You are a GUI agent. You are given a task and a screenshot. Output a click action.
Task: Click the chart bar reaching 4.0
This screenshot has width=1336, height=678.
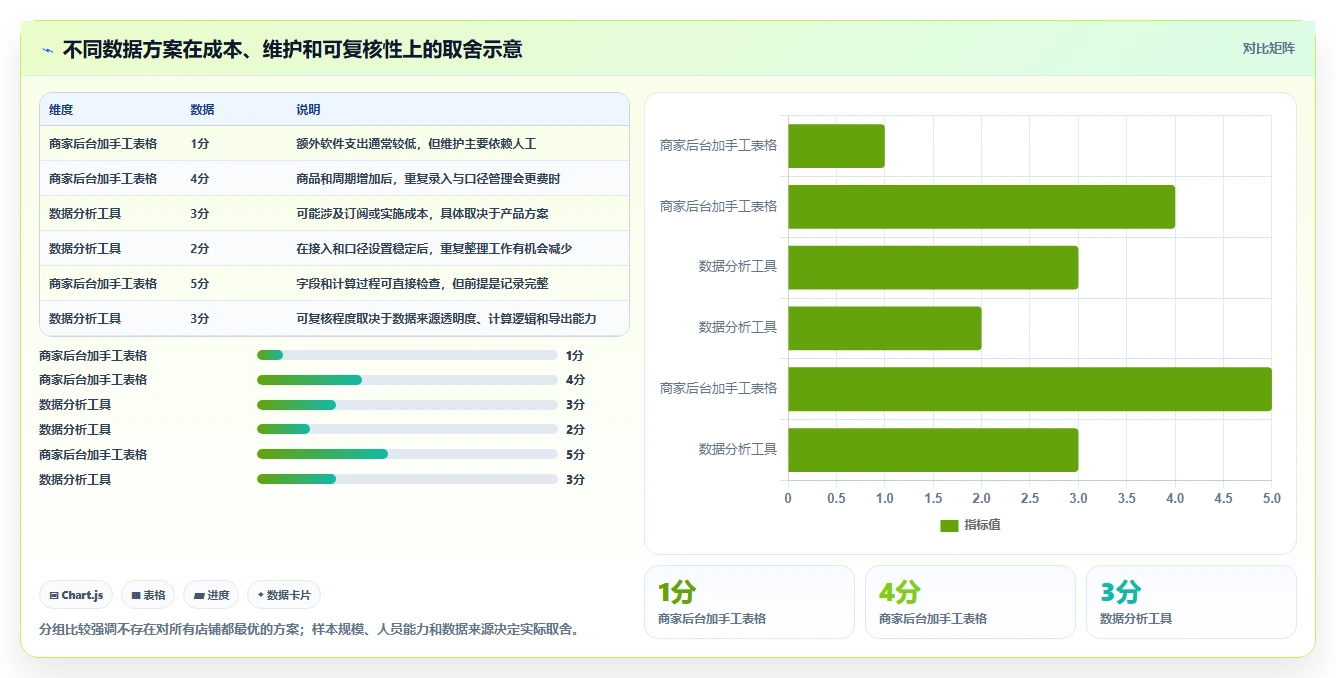[981, 207]
